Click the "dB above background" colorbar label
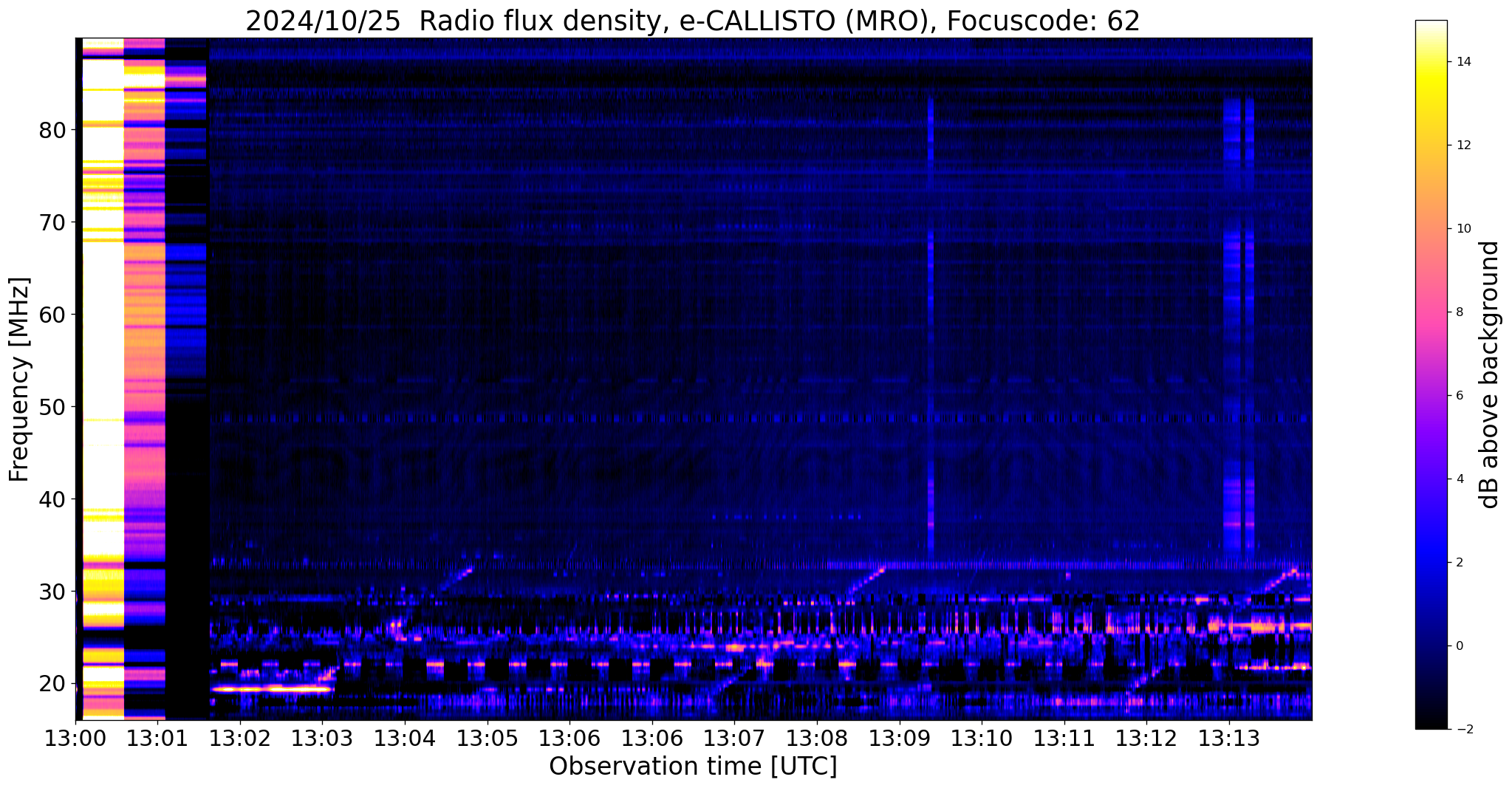 tap(1490, 374)
